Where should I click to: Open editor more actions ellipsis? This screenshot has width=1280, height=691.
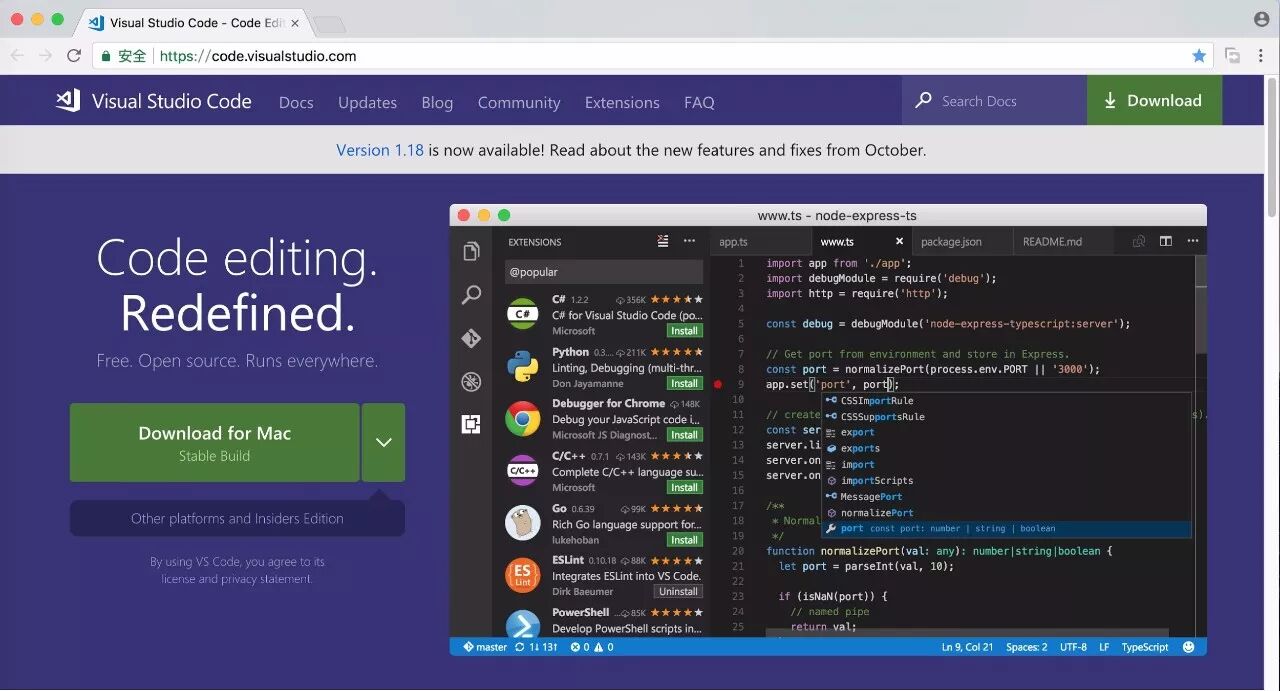pos(1192,241)
